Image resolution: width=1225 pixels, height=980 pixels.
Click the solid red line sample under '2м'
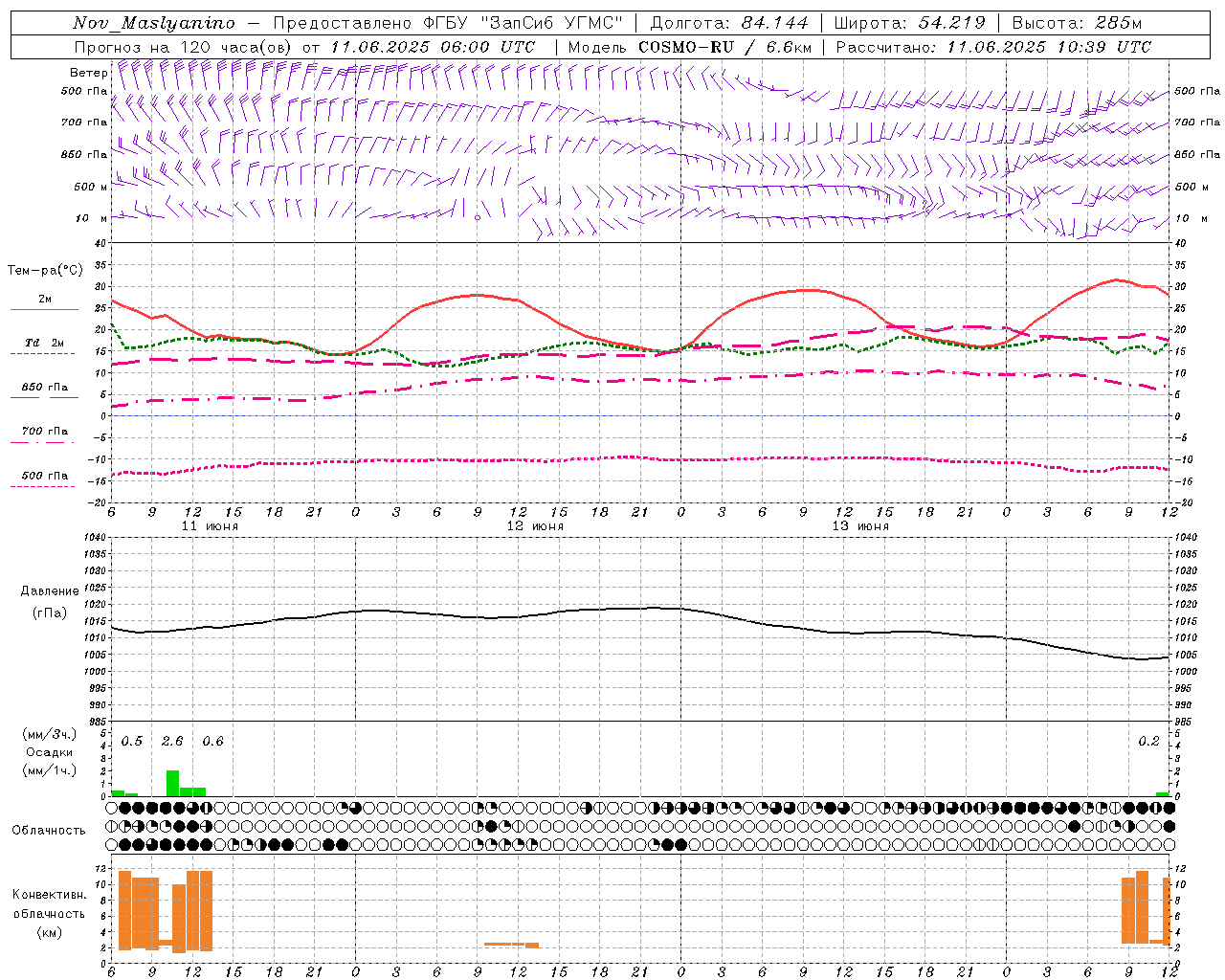point(44,310)
